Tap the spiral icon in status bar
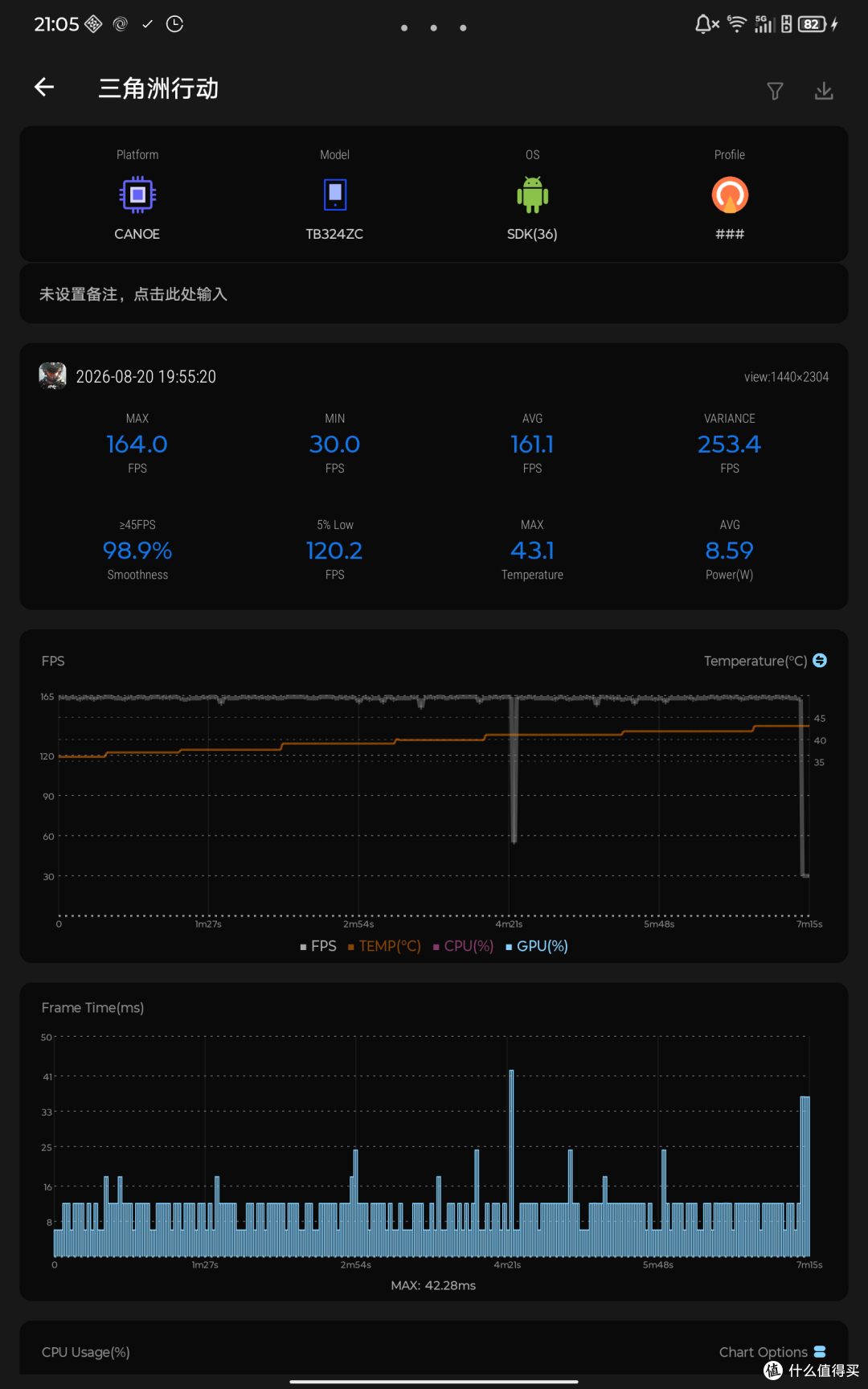This screenshot has width=868, height=1389. [x=121, y=24]
